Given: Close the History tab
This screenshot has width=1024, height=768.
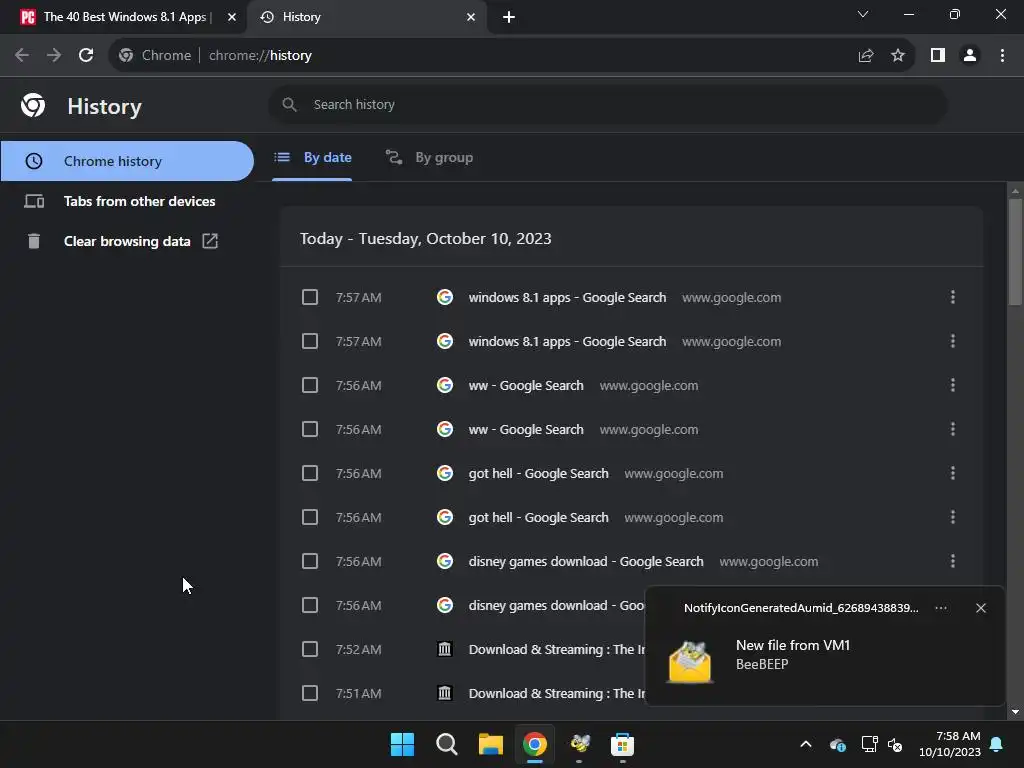Looking at the screenshot, I should 471,17.
